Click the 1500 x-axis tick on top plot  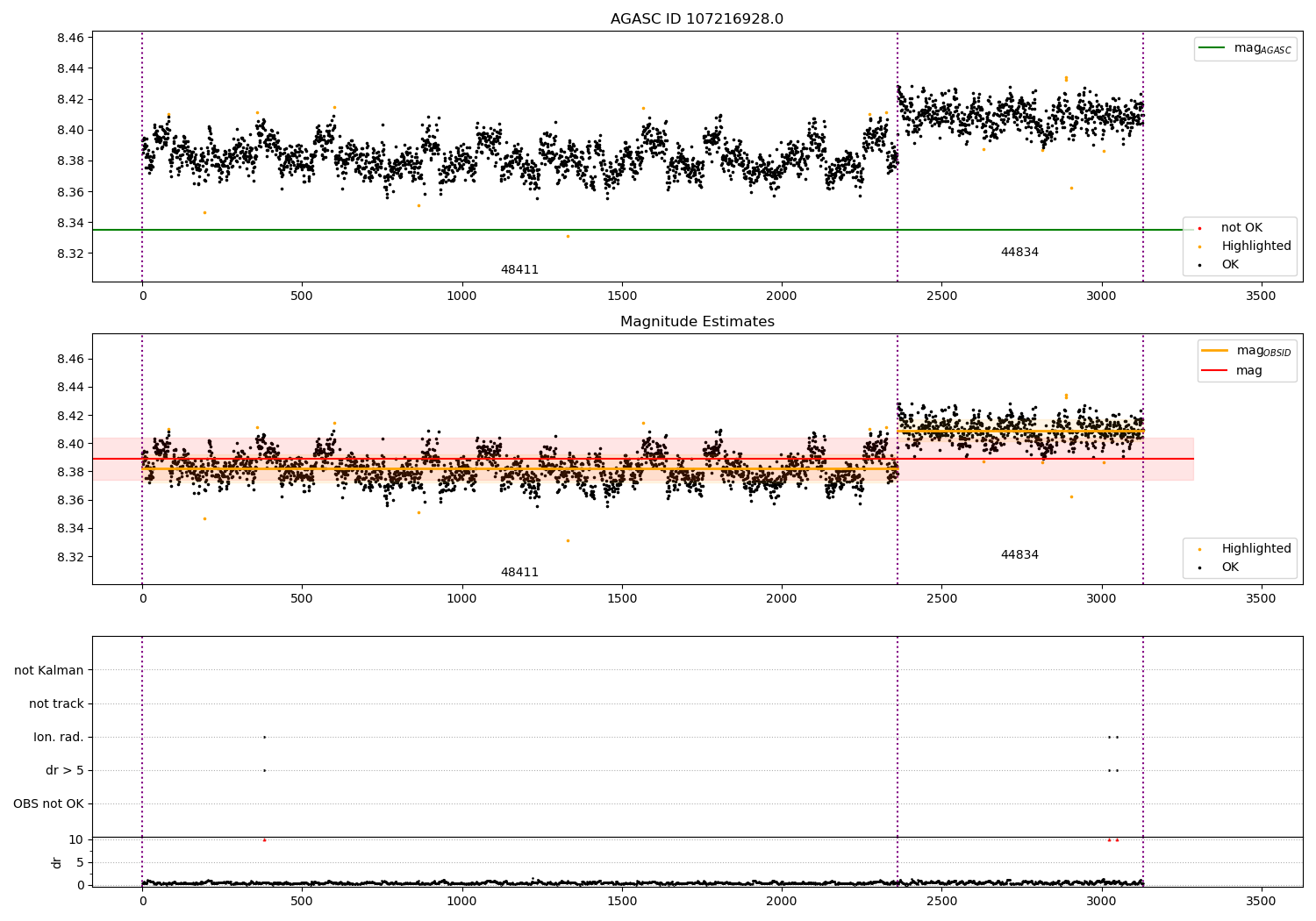(622, 296)
